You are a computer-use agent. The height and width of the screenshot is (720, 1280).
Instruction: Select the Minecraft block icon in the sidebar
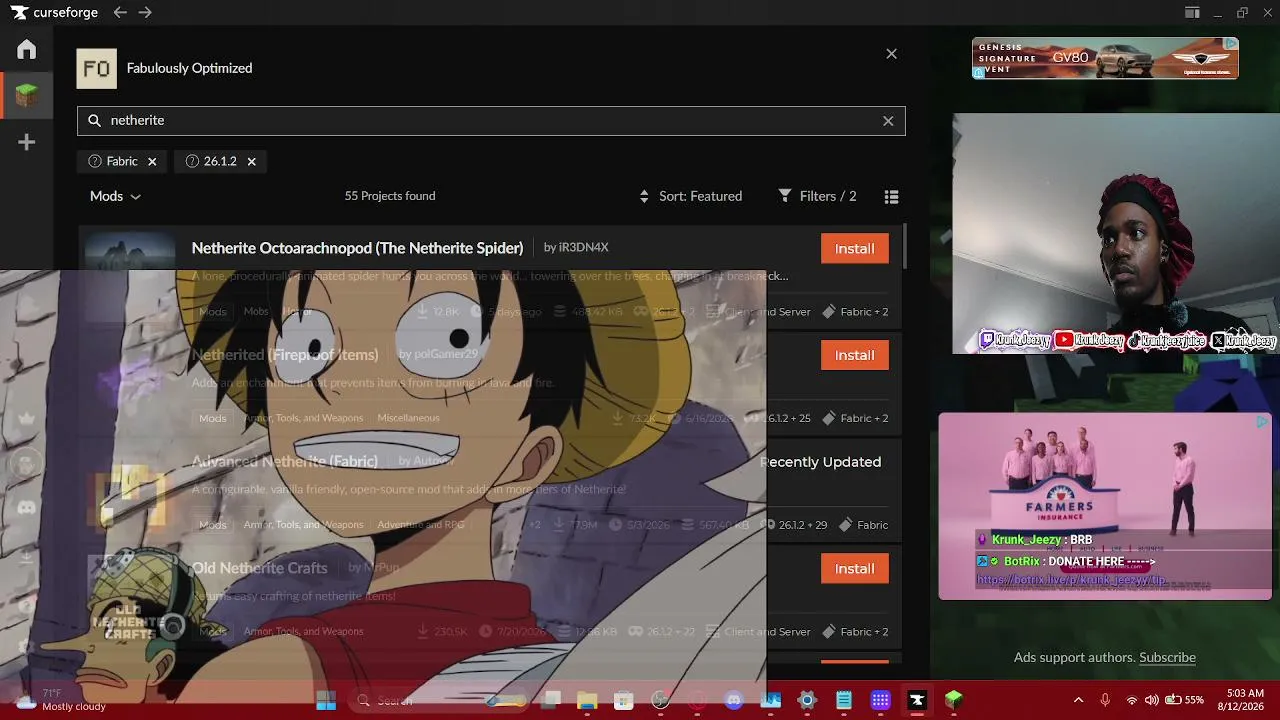pyautogui.click(x=27, y=96)
